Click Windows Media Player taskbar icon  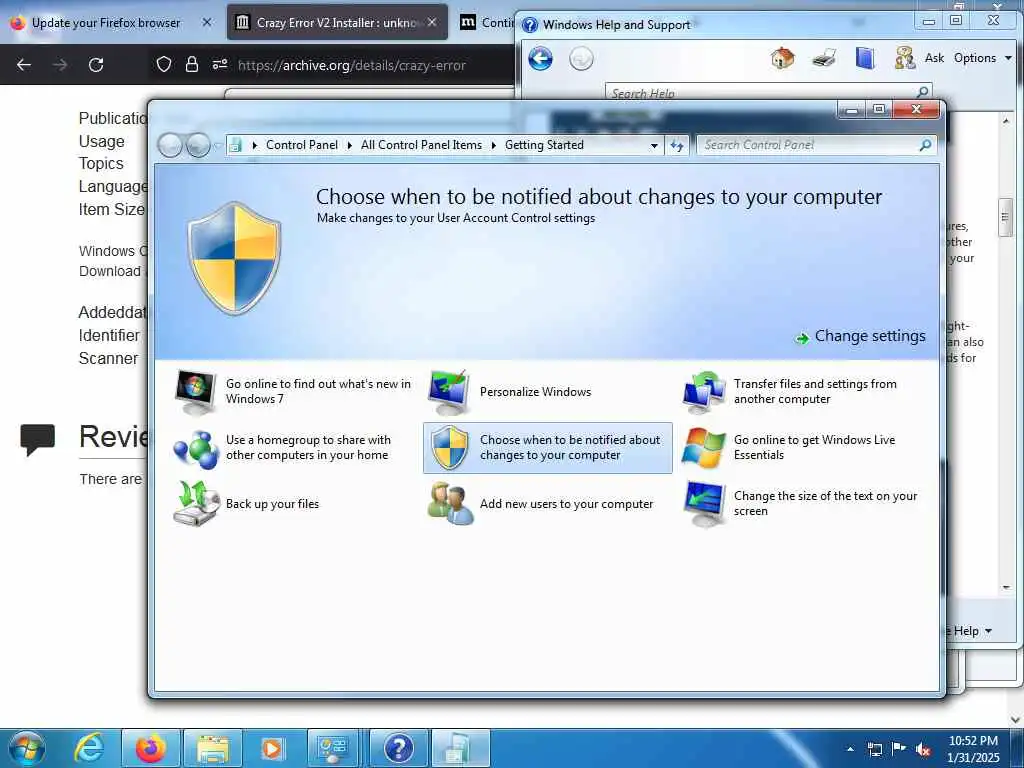[272, 748]
